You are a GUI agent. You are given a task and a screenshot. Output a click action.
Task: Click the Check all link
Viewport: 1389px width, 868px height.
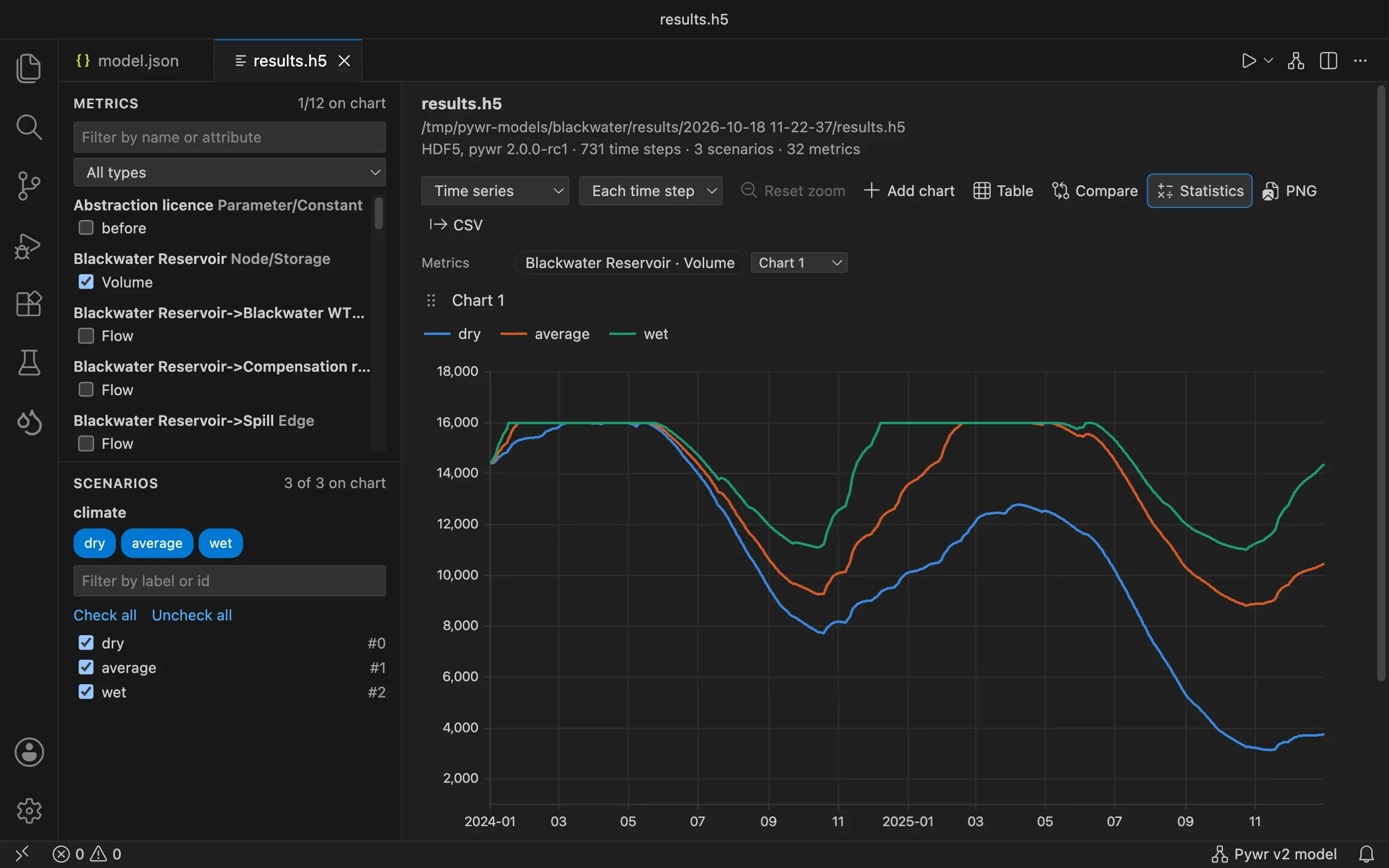[x=105, y=615]
